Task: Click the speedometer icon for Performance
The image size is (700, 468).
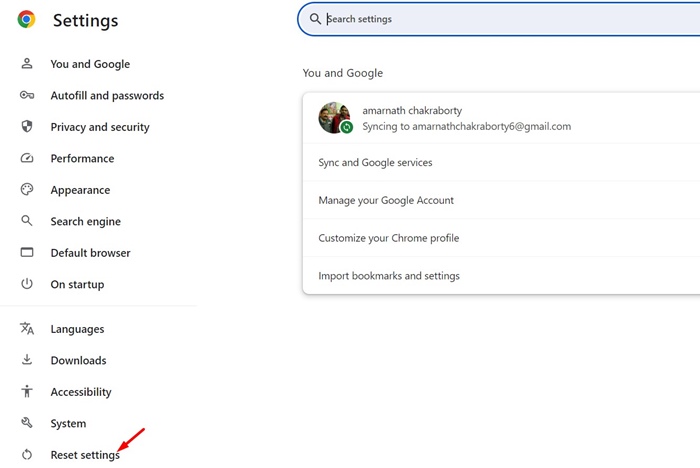Action: (27, 158)
